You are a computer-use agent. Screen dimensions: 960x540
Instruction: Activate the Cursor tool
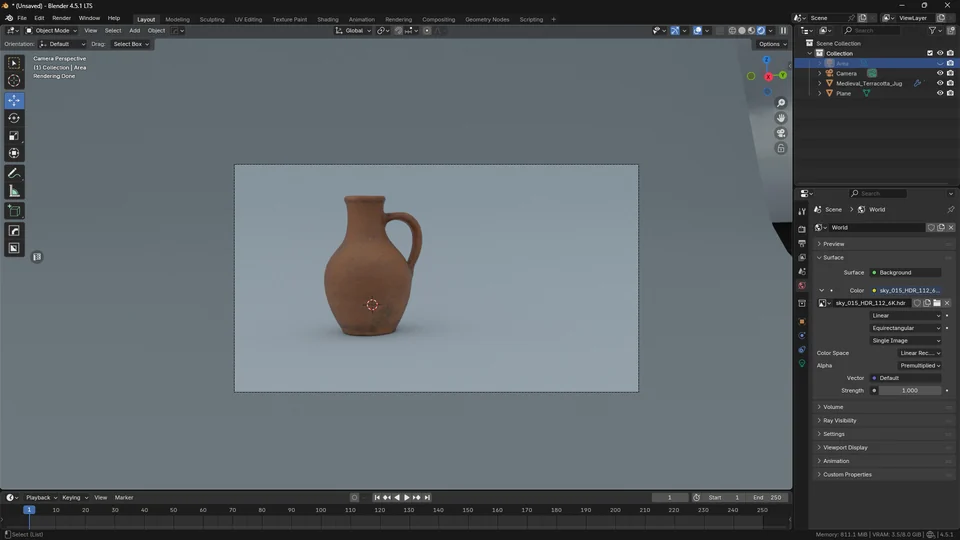14,81
